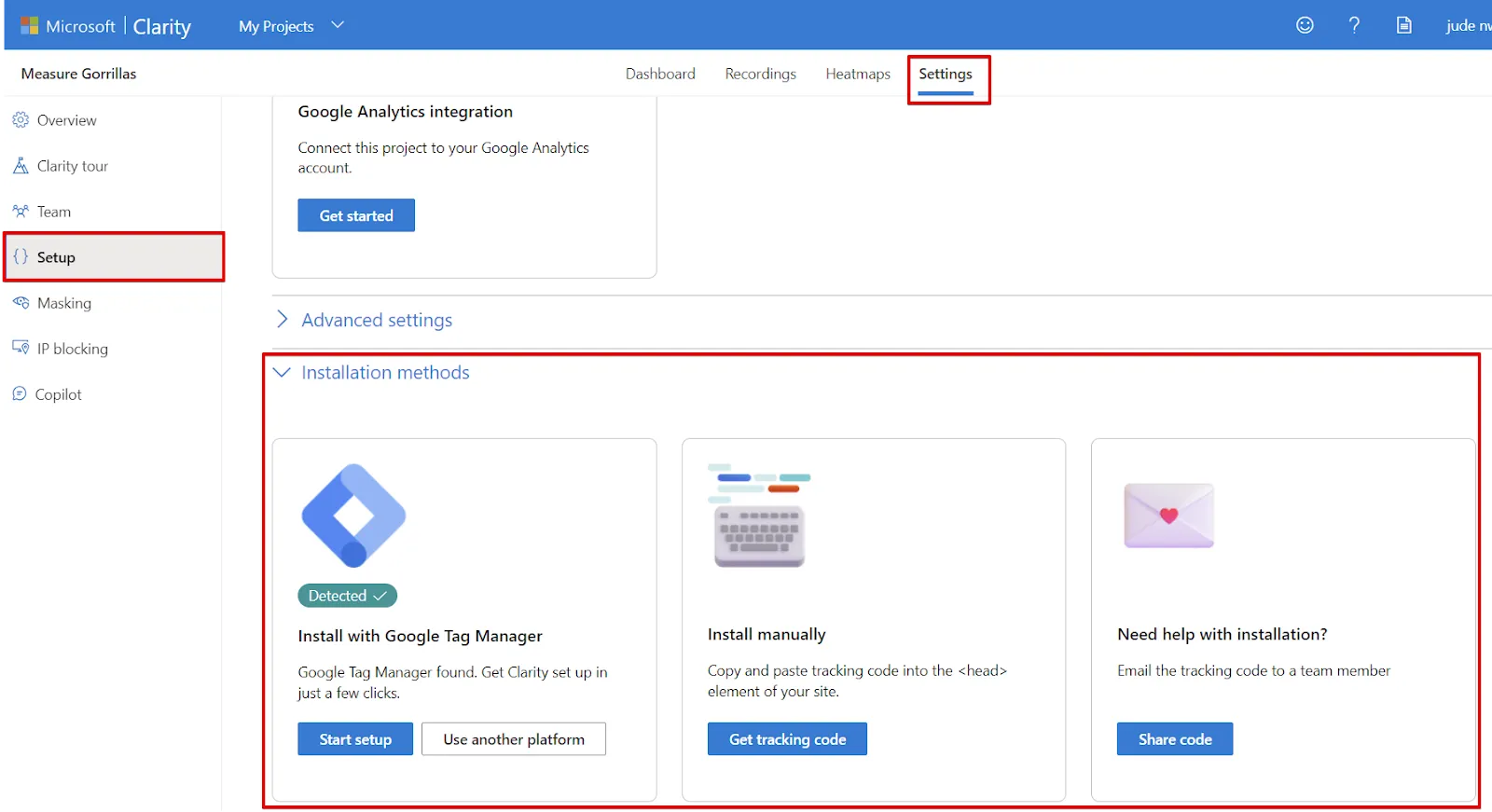Click the Install with Google Tag Manager heading
This screenshot has height=812, width=1492.
point(420,636)
